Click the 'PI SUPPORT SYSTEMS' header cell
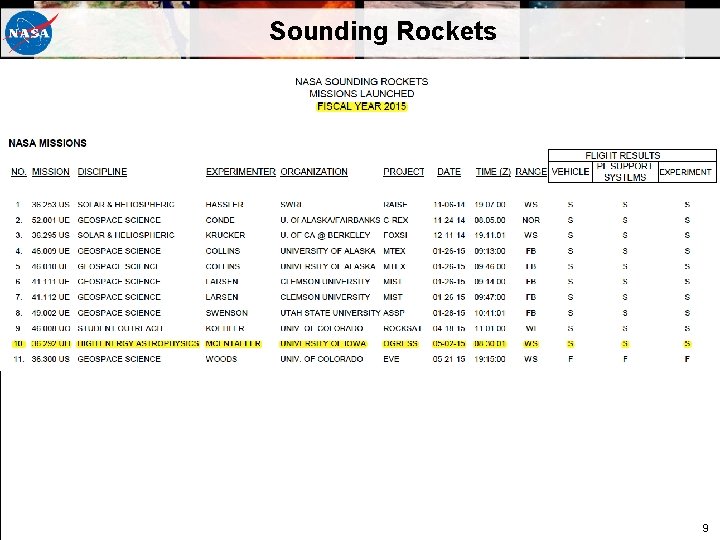The height and width of the screenshot is (540, 720). click(x=625, y=172)
